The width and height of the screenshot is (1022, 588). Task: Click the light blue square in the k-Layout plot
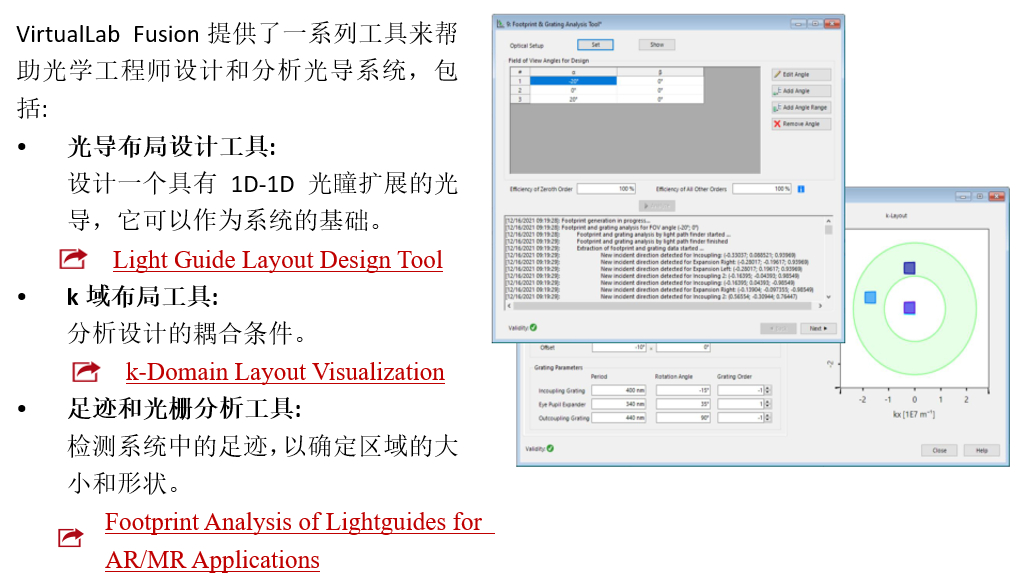[x=870, y=297]
